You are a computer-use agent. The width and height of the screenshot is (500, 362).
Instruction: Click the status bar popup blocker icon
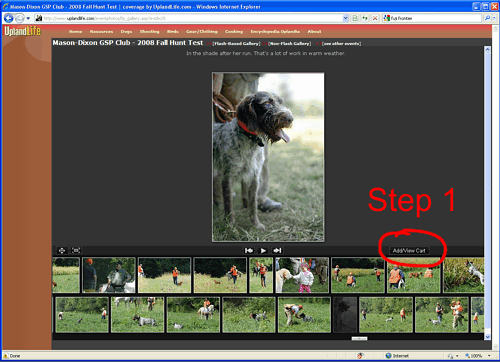click(x=360, y=356)
